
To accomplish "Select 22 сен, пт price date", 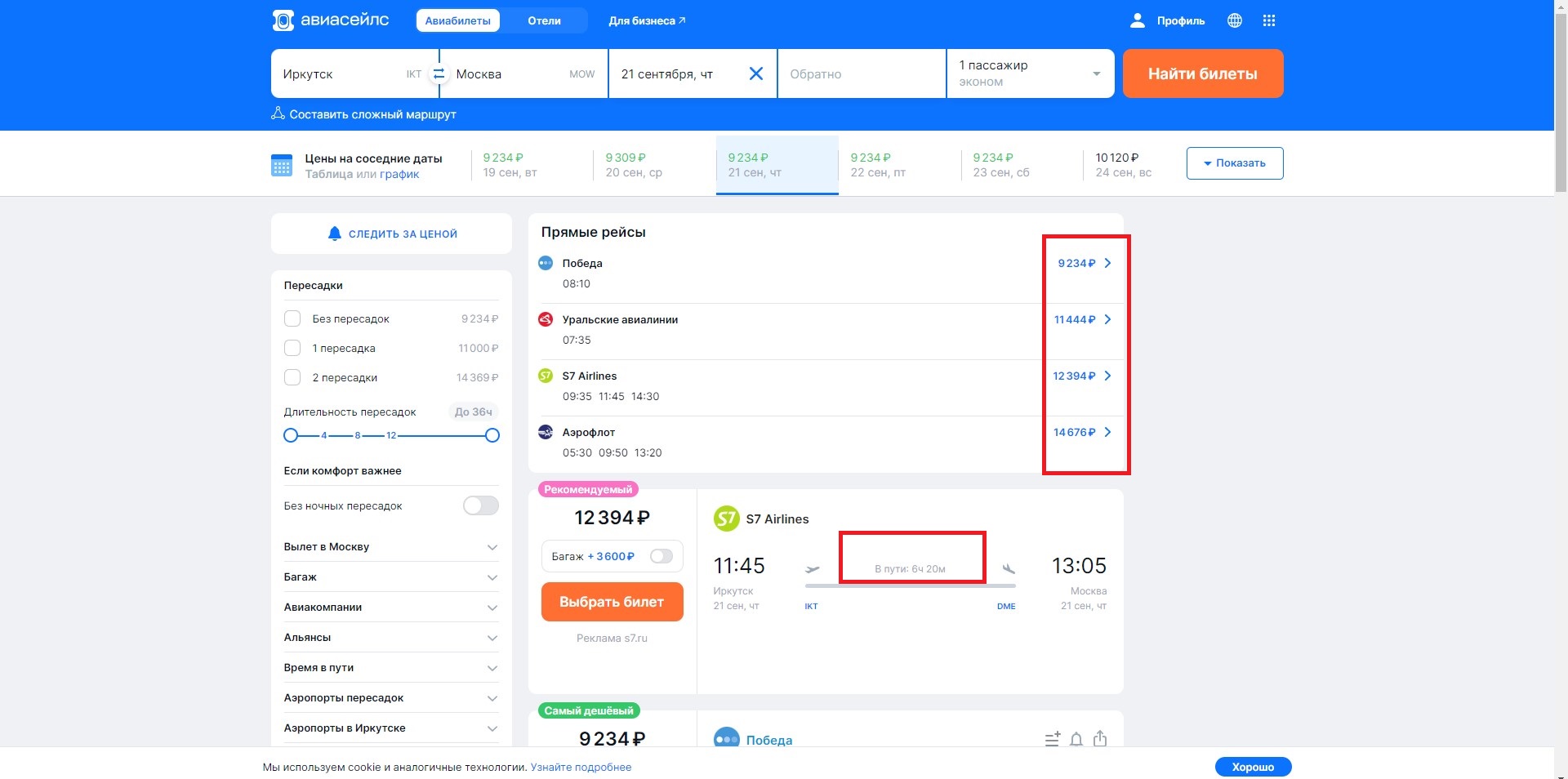I will point(899,165).
